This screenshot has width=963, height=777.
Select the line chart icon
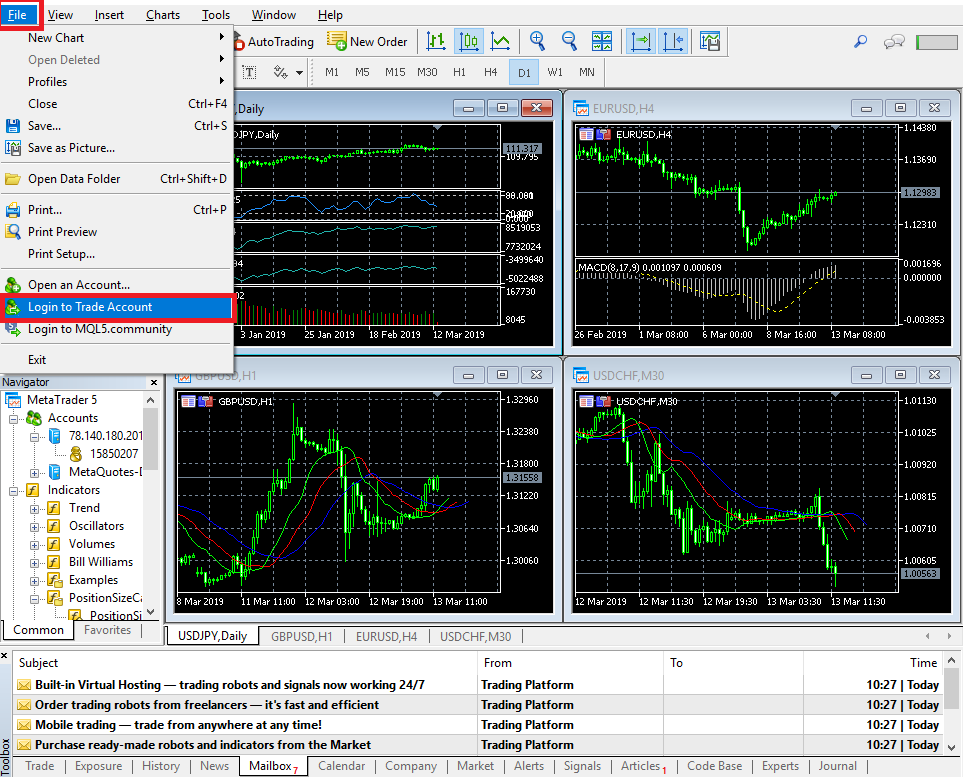[x=500, y=41]
